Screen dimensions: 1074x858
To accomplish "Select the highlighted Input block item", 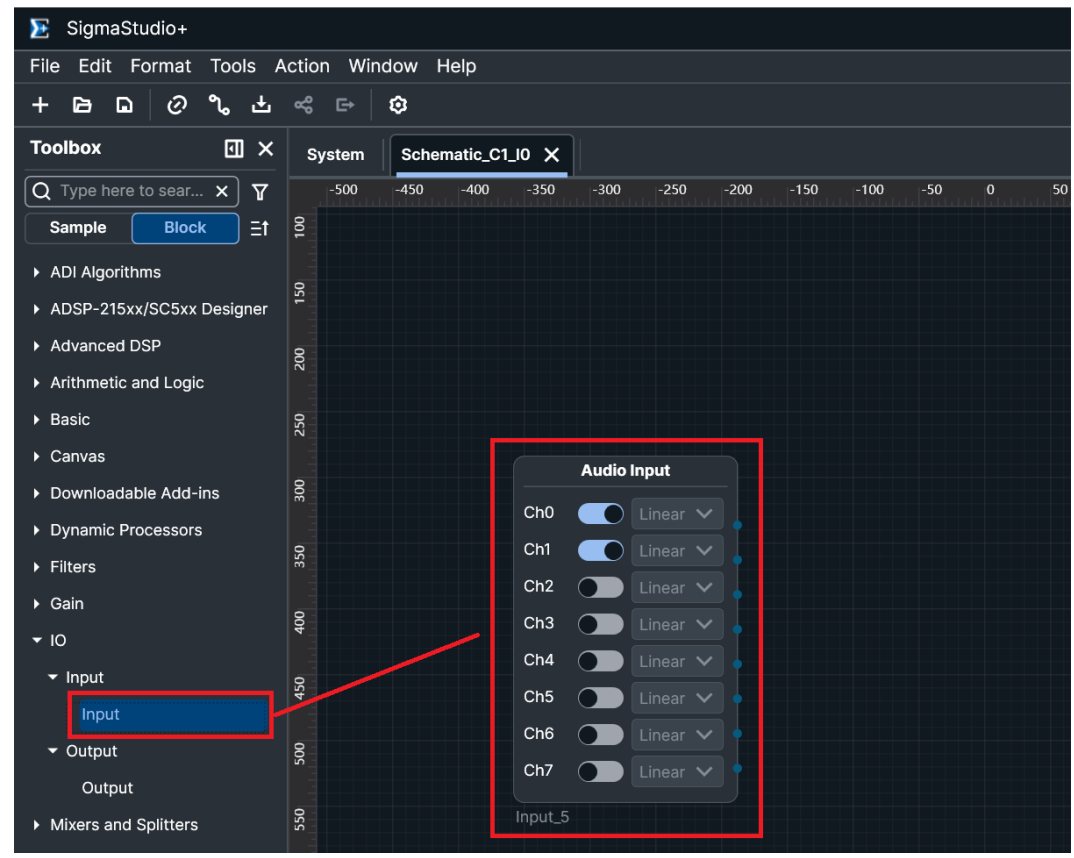I will [x=173, y=715].
